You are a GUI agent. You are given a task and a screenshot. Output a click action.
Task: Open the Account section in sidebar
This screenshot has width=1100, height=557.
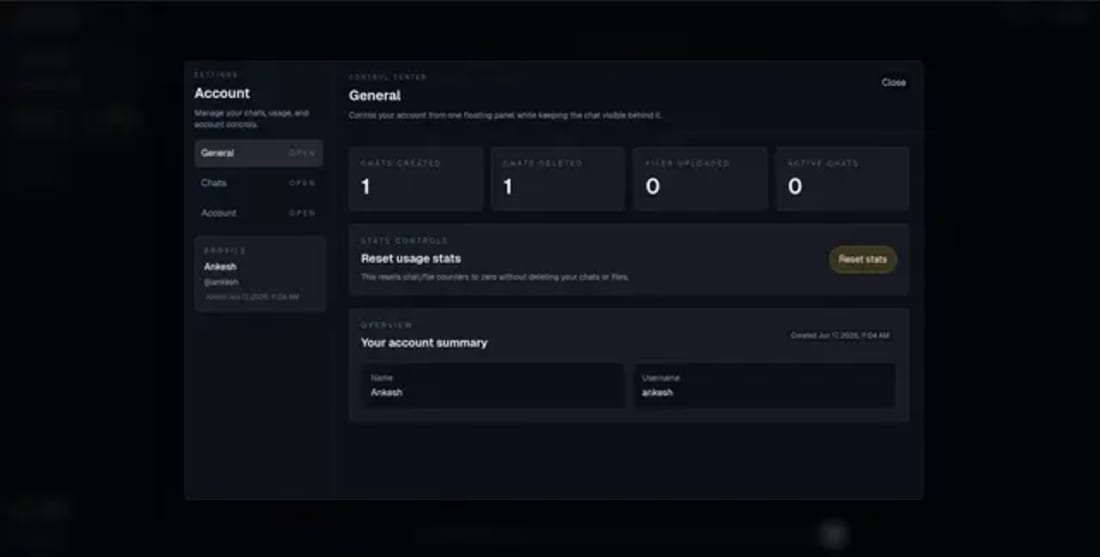[259, 213]
